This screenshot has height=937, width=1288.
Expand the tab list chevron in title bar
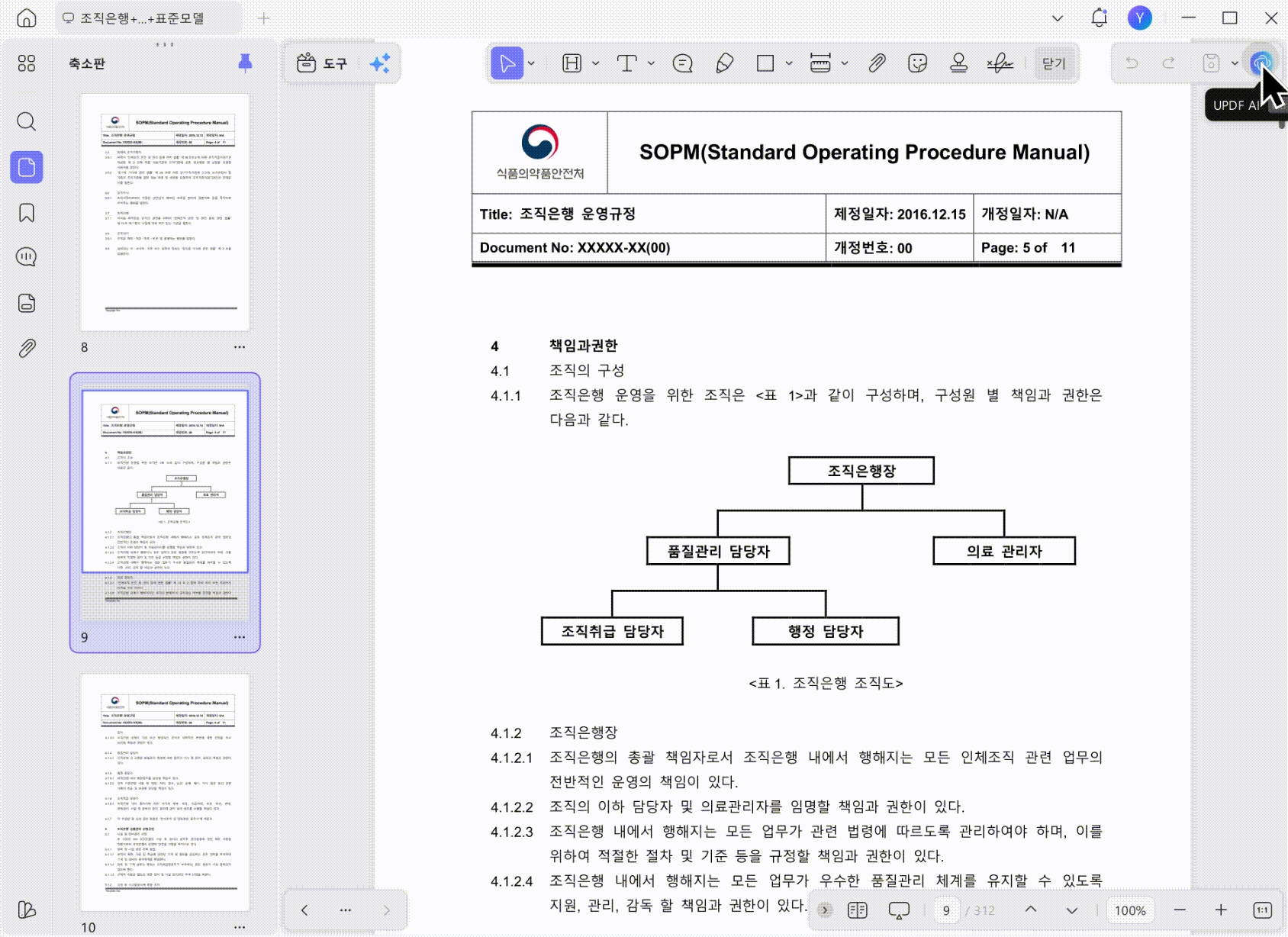tap(1058, 18)
